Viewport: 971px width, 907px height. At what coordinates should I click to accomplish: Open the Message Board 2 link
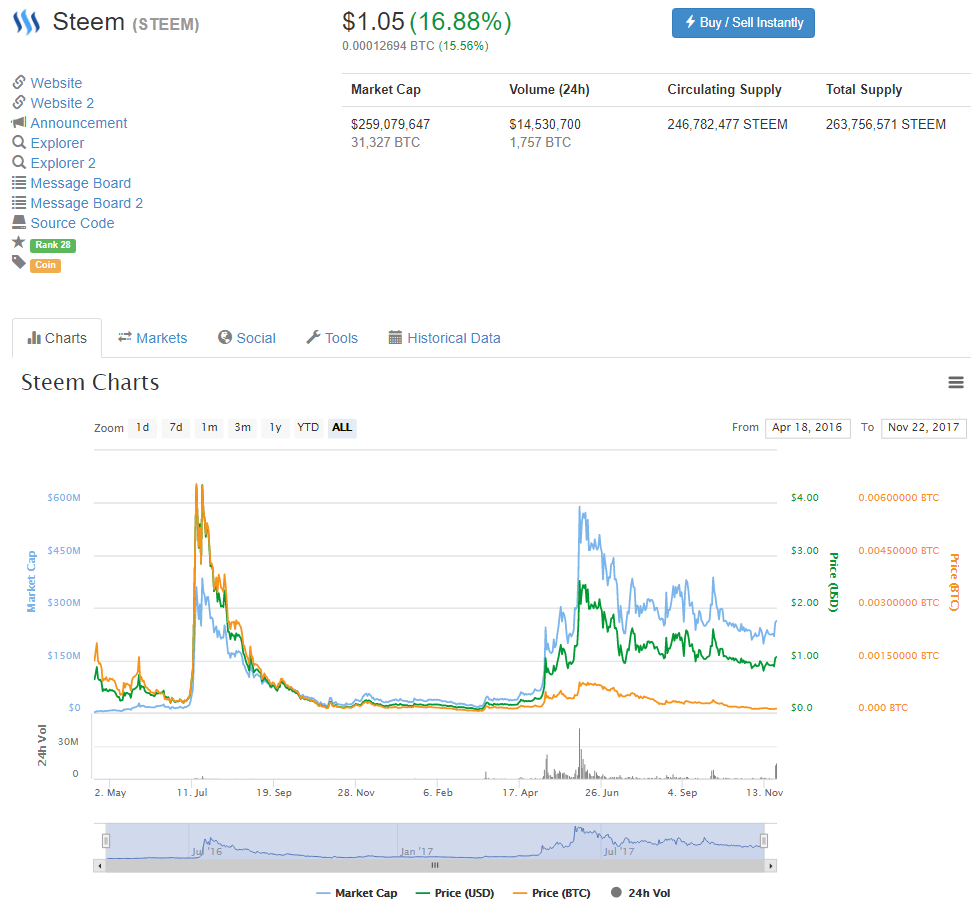tap(87, 203)
